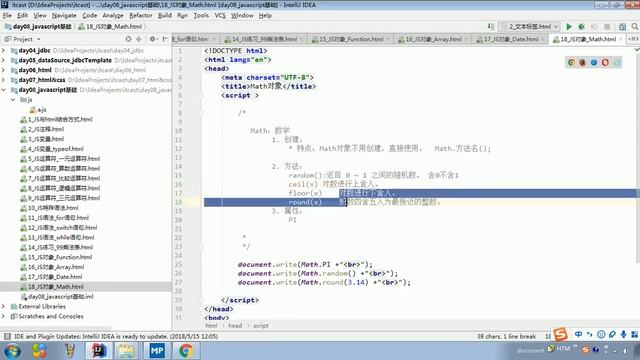Viewport: 640px width, 360px height.
Task: Click '38 chars, 1 line break' status text
Action: [x=506, y=336]
